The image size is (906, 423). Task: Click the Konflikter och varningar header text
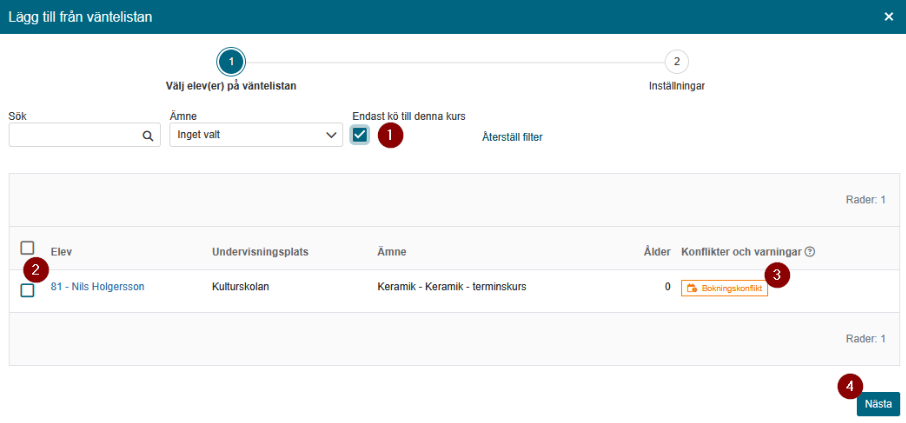(741, 252)
